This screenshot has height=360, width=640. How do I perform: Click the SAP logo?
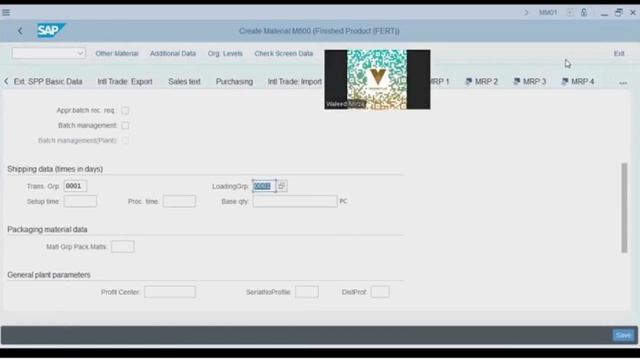[51, 31]
